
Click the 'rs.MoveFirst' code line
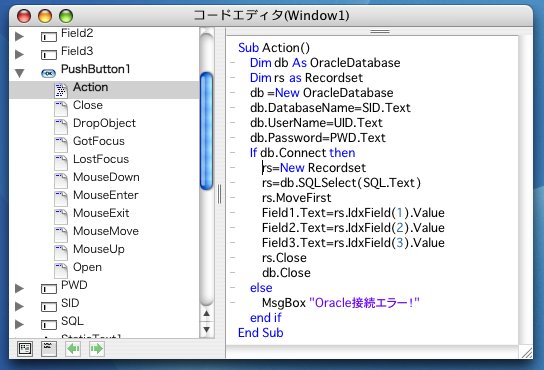coord(296,198)
